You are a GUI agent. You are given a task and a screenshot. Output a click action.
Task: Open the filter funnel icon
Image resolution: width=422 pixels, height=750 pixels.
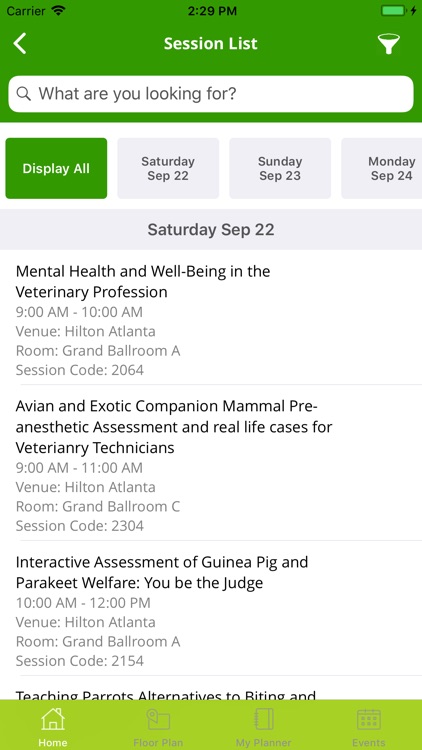tap(389, 44)
